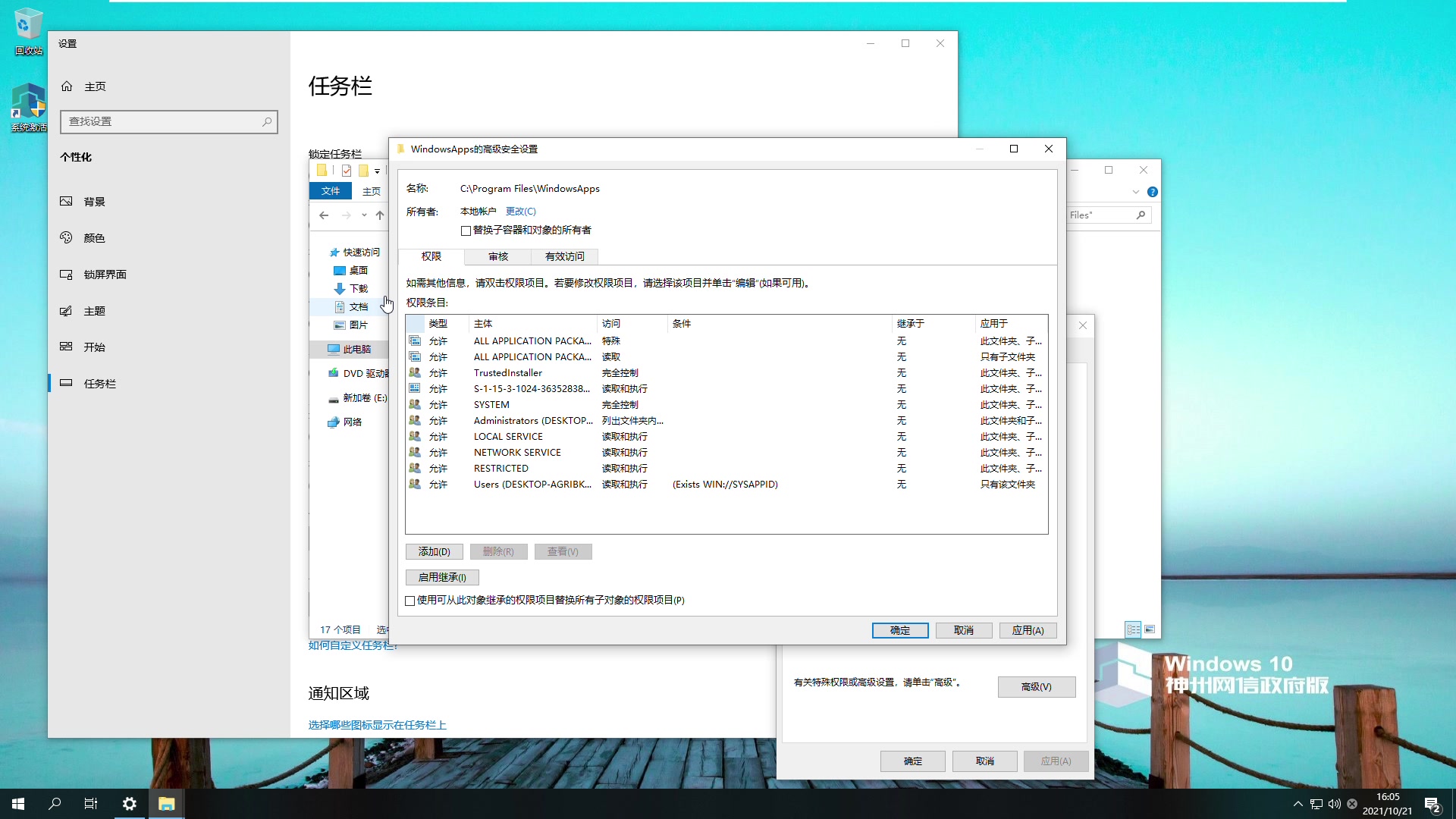Screen dimensions: 1456x819
Task: Switch to the 审核 tab
Action: (x=497, y=257)
